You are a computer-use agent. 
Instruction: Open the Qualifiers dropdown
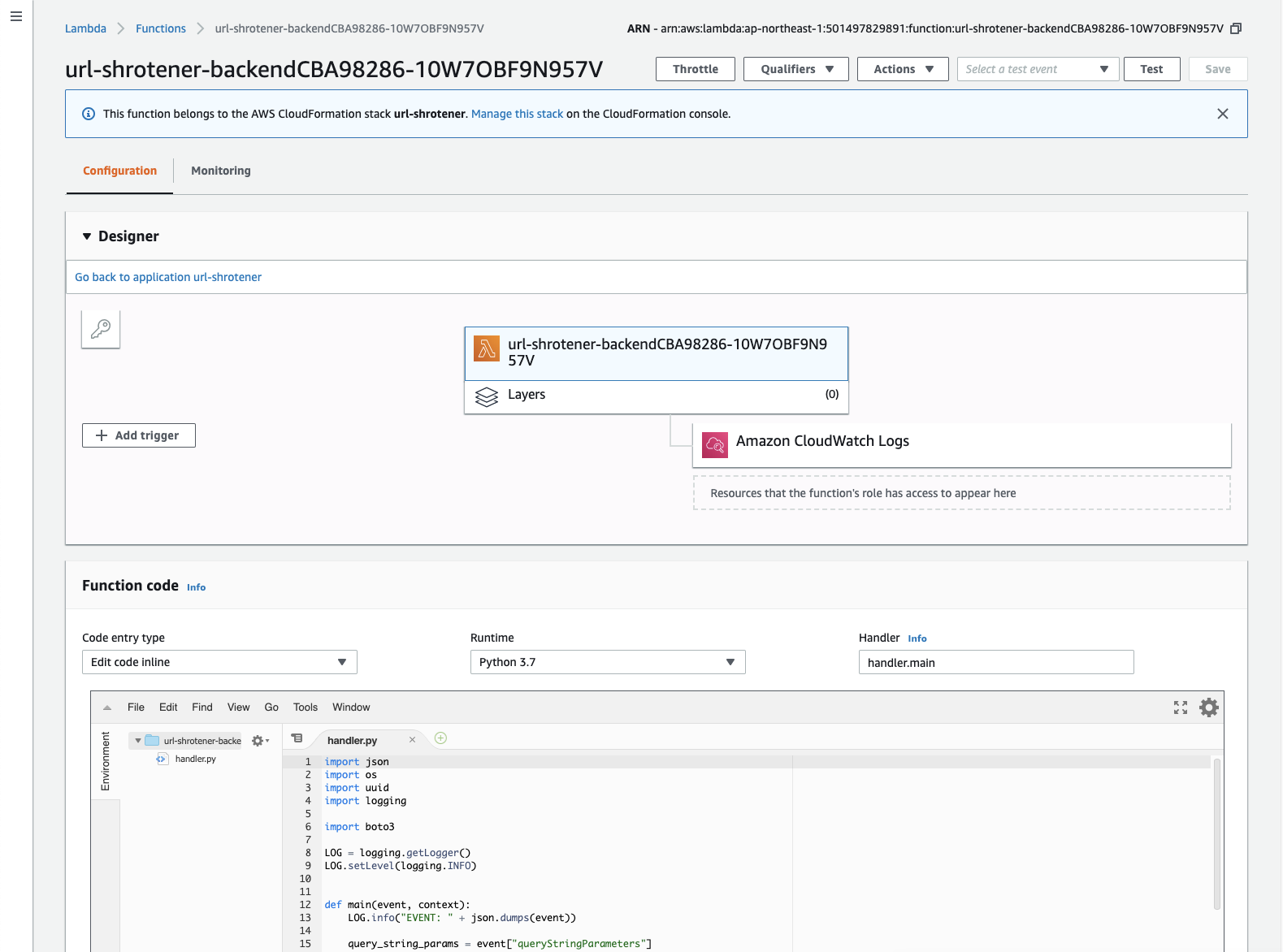(x=796, y=69)
